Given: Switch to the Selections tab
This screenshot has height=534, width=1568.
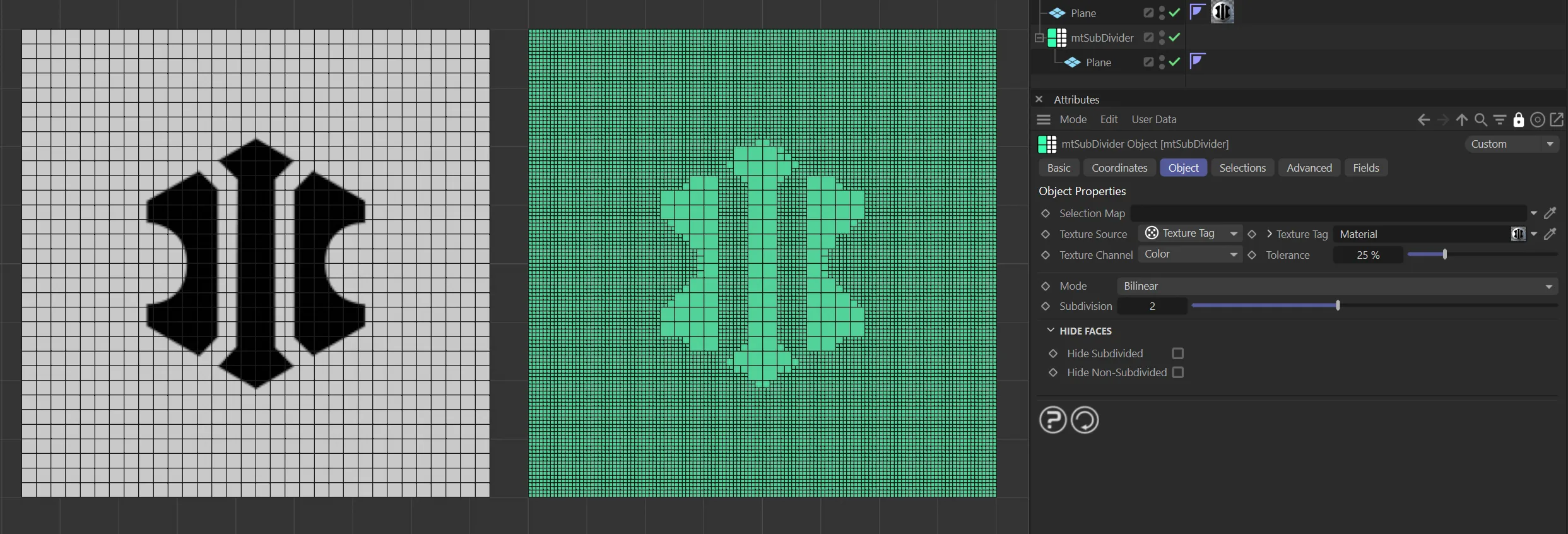Looking at the screenshot, I should [x=1242, y=168].
